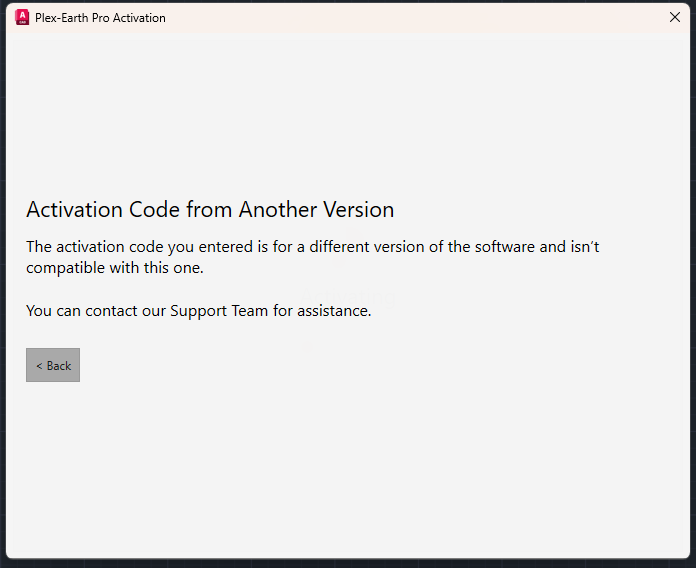Click the AutoCAD icon in title bar
The height and width of the screenshot is (568, 696).
[x=22, y=17]
